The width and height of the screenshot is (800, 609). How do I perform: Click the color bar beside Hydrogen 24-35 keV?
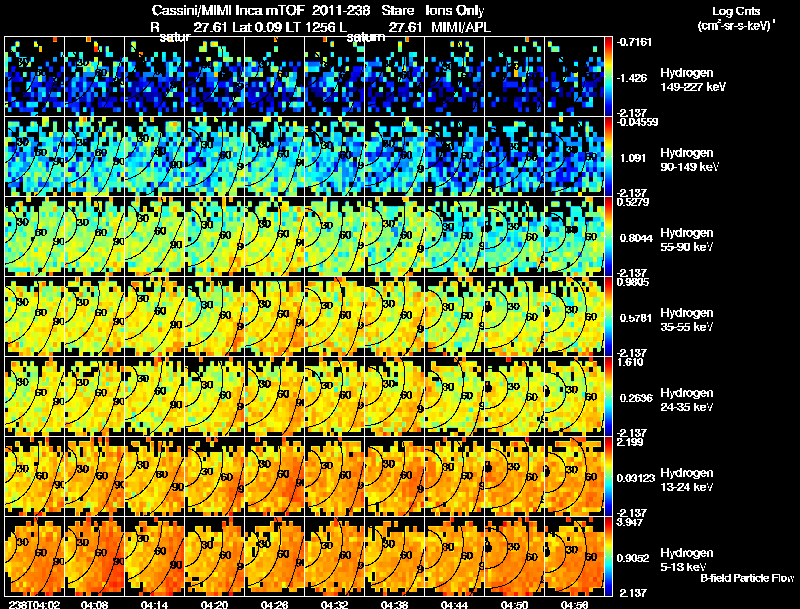pyautogui.click(x=608, y=397)
